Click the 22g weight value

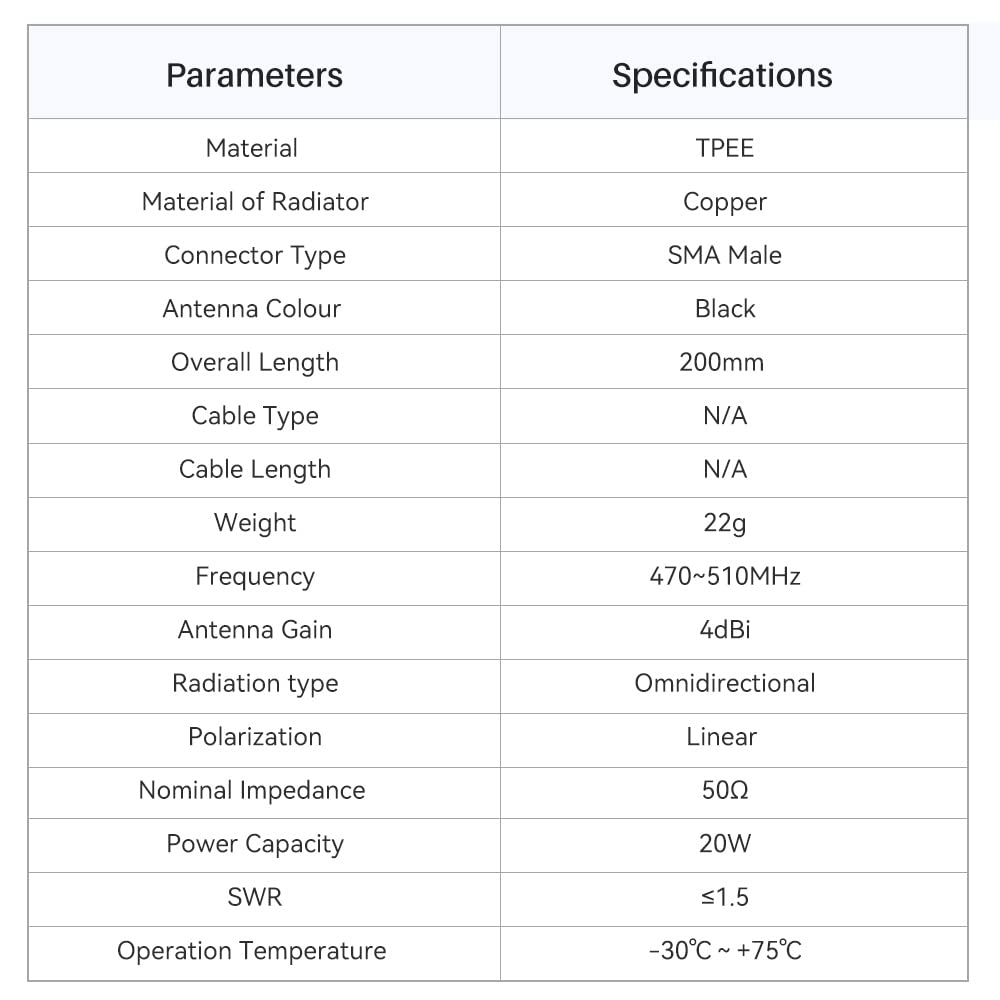724,524
